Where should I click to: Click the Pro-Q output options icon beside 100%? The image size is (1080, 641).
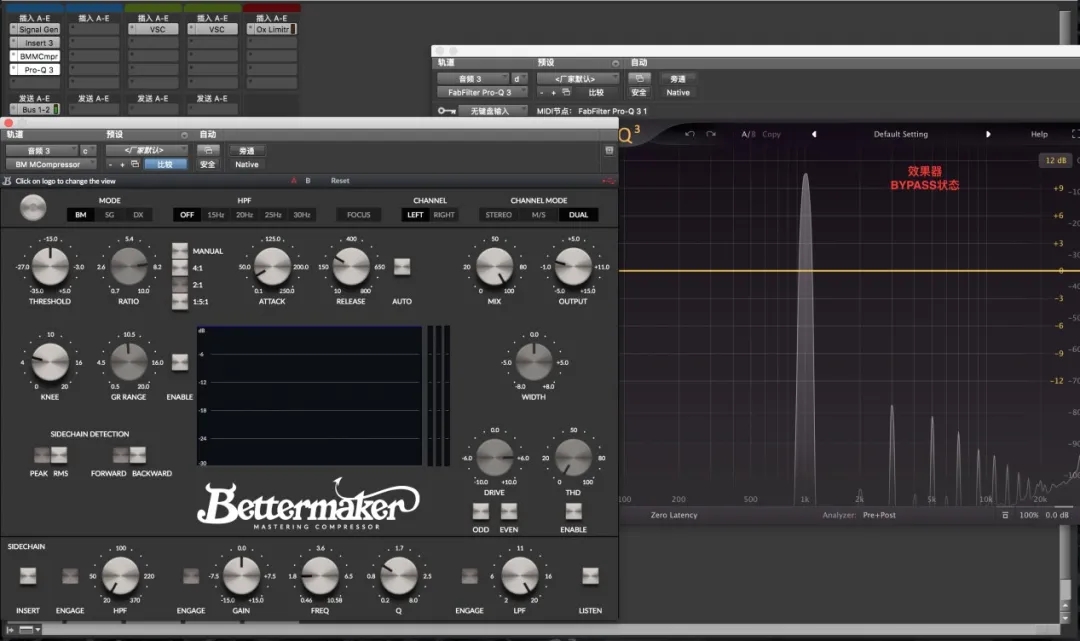[x=1005, y=515]
